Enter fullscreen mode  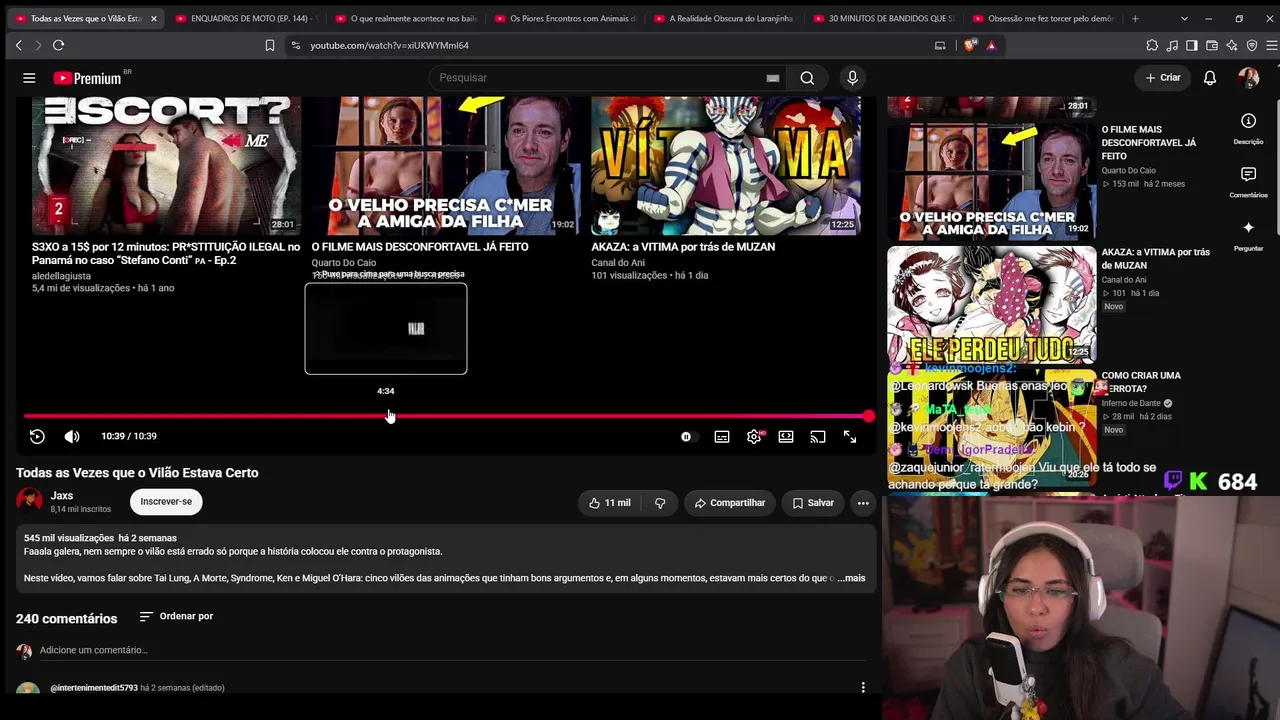850,437
